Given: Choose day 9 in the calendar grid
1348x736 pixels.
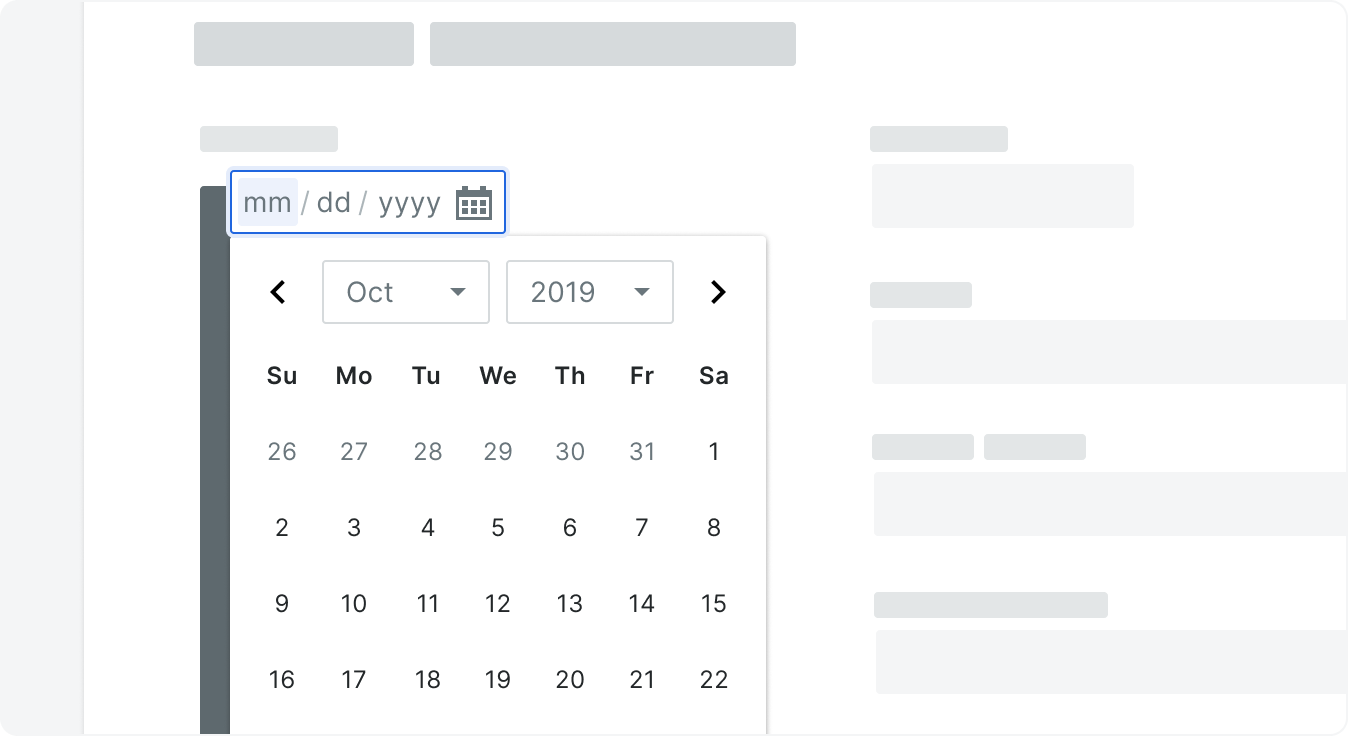Looking at the screenshot, I should [282, 604].
